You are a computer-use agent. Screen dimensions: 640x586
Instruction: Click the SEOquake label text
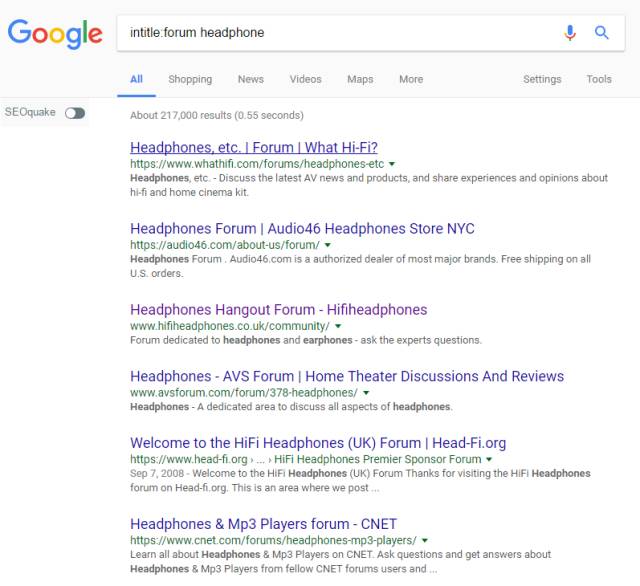coord(30,112)
